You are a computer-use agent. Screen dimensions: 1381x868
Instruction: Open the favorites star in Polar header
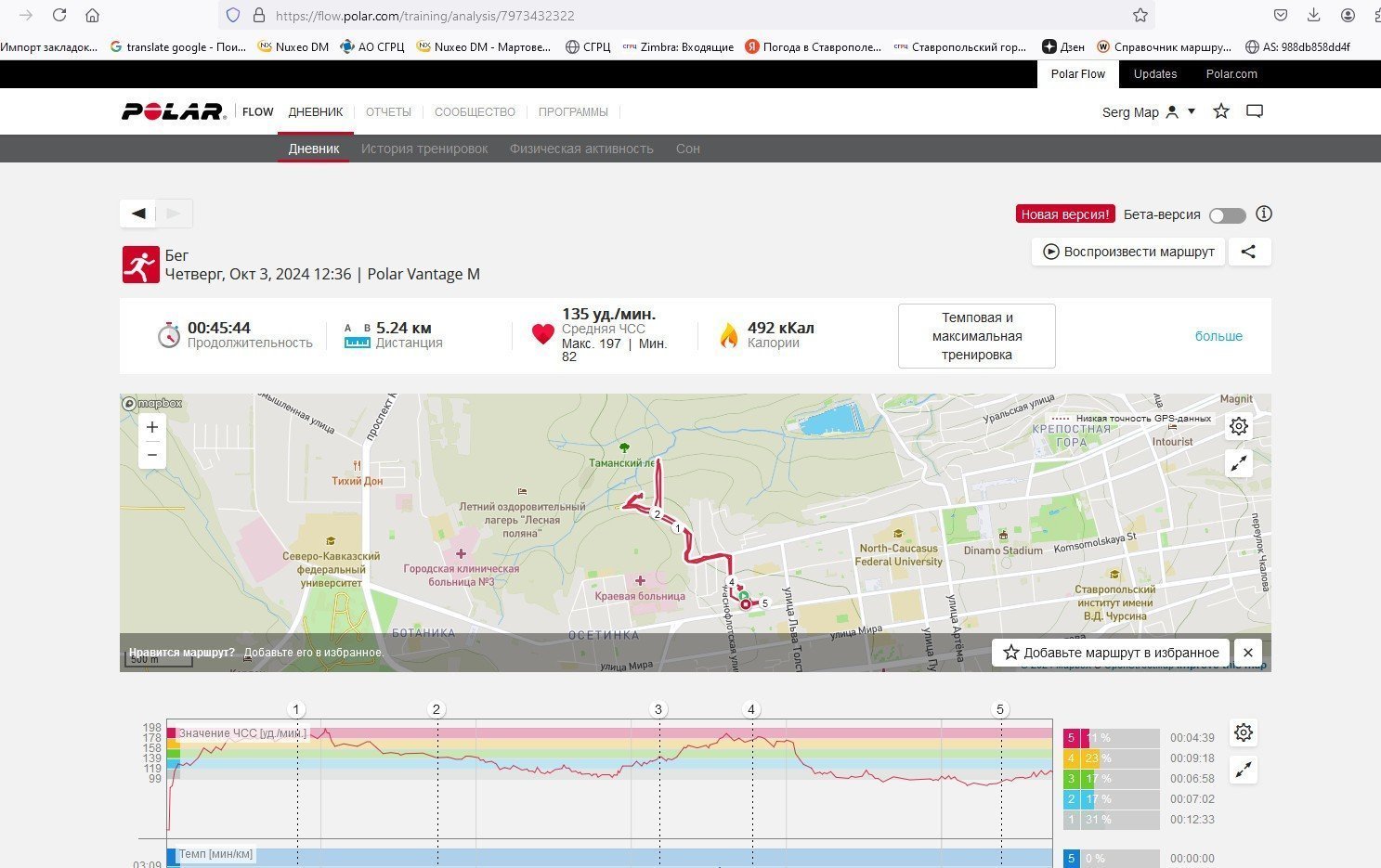tap(1221, 111)
